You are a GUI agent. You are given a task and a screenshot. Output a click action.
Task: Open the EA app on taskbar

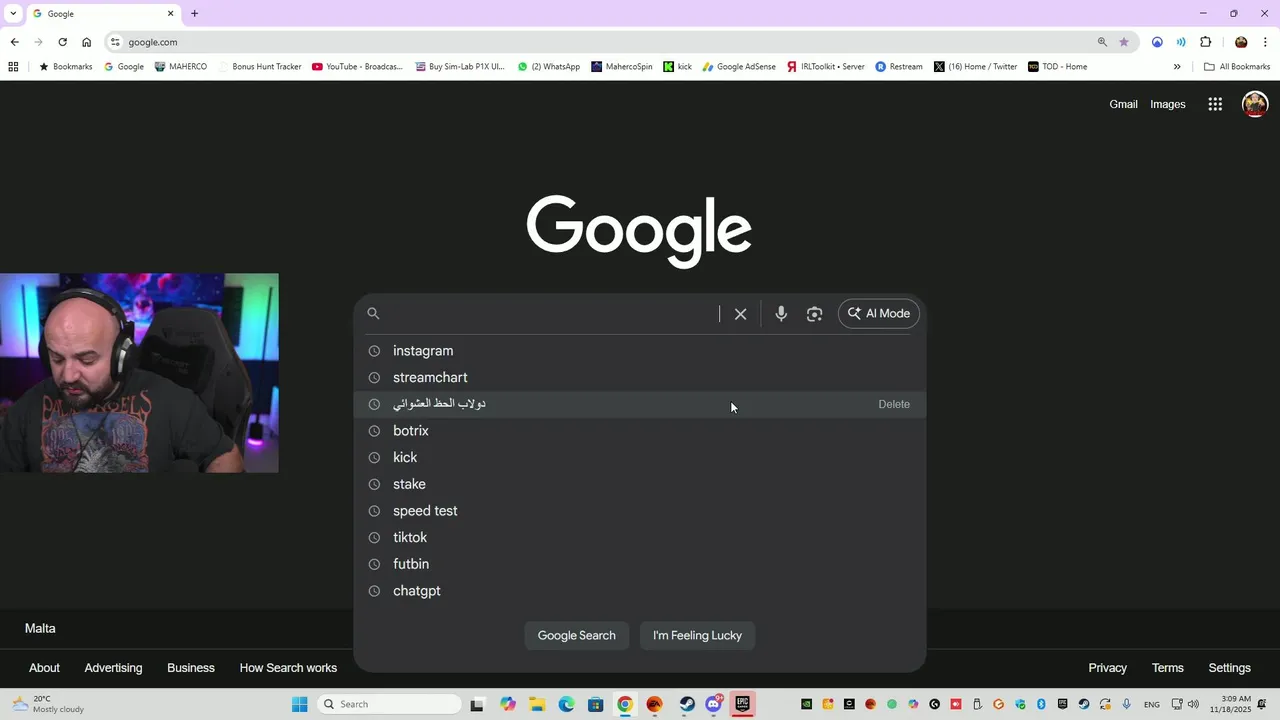[654, 704]
